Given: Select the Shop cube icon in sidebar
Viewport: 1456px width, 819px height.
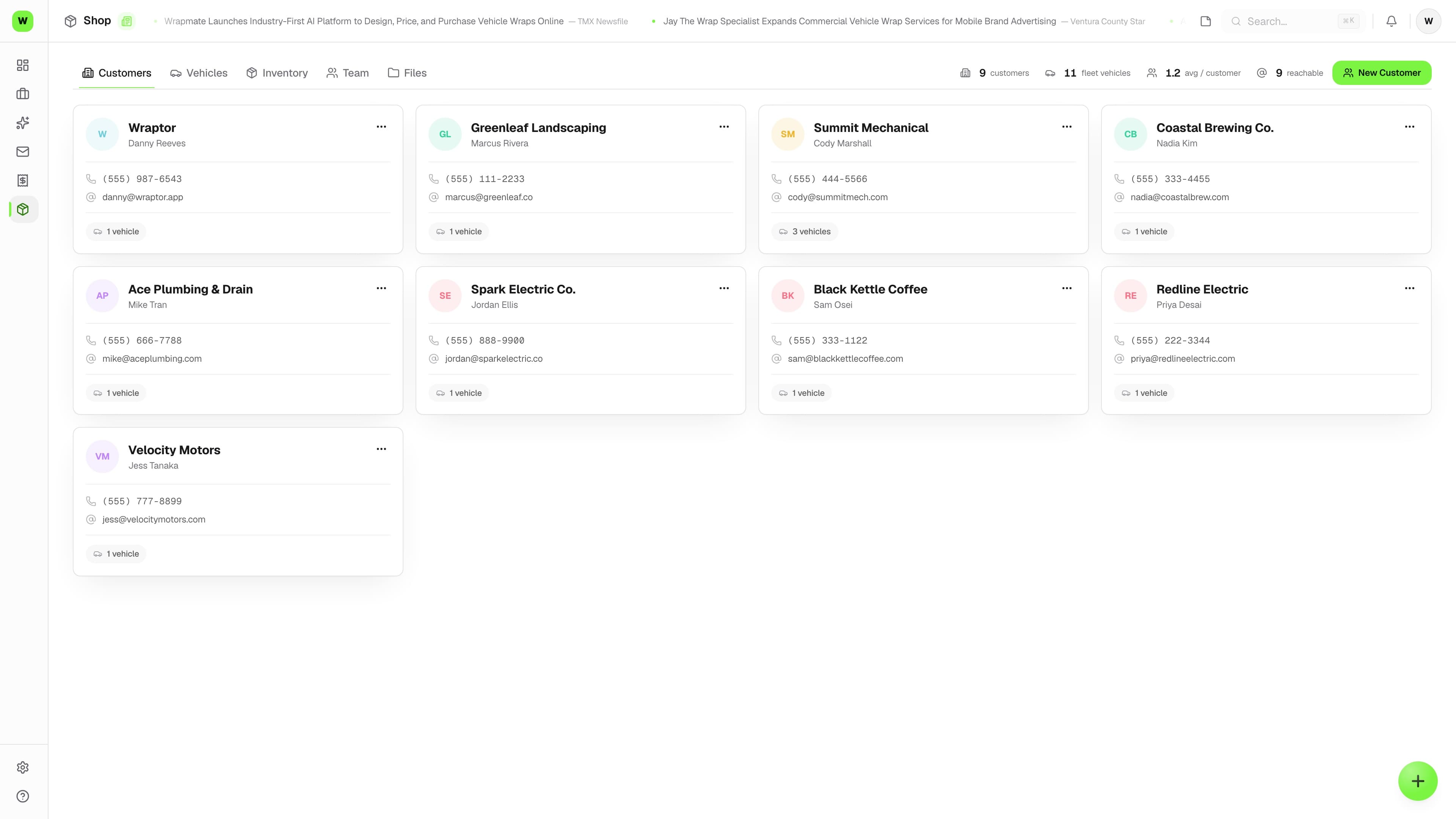Looking at the screenshot, I should (23, 209).
